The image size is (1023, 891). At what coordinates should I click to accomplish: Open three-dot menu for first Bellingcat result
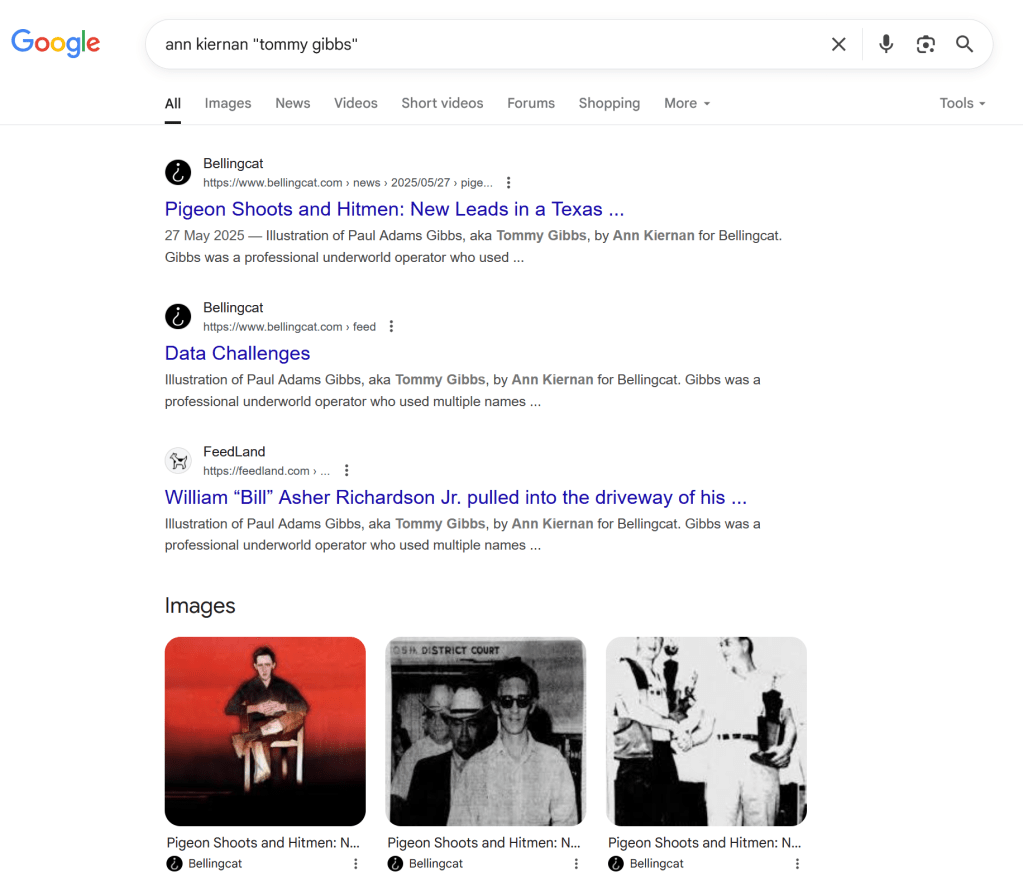click(508, 183)
